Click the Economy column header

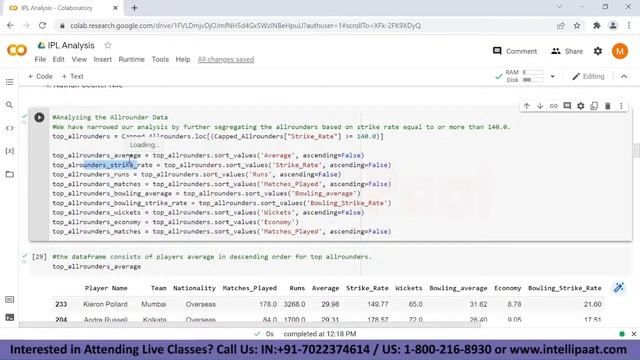point(507,288)
